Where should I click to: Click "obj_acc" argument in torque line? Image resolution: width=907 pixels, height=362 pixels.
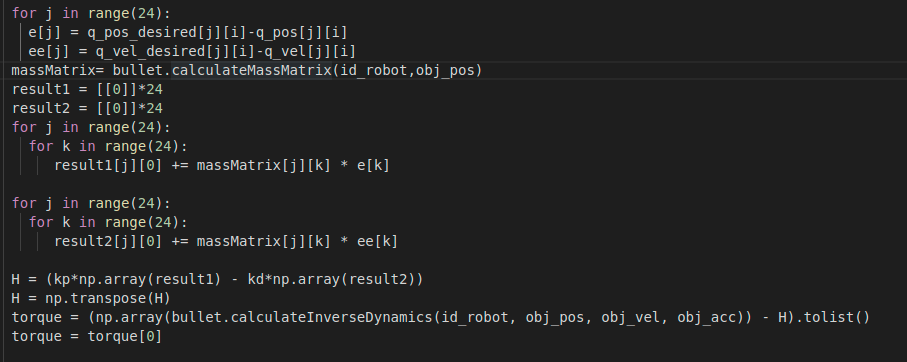(x=706, y=317)
